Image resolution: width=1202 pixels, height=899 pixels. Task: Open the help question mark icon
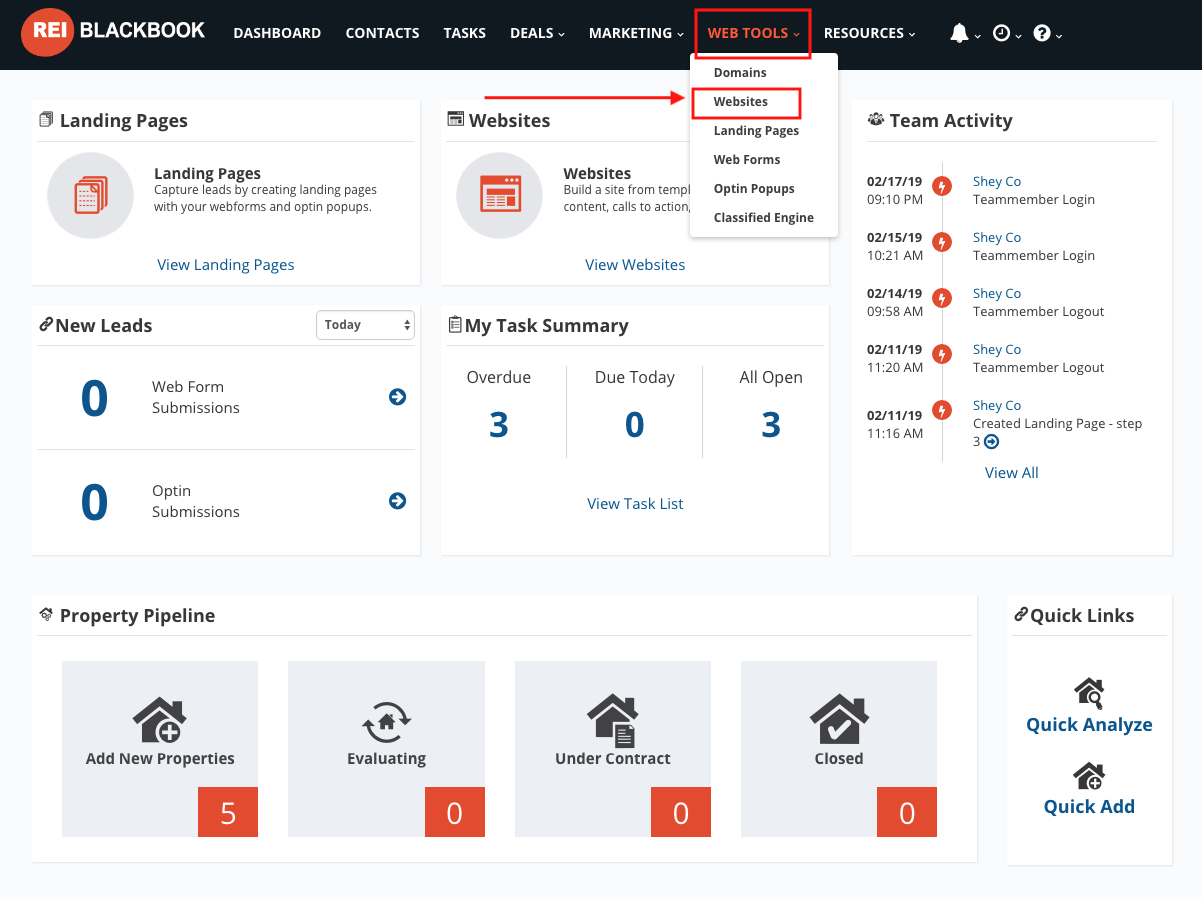tap(1042, 33)
